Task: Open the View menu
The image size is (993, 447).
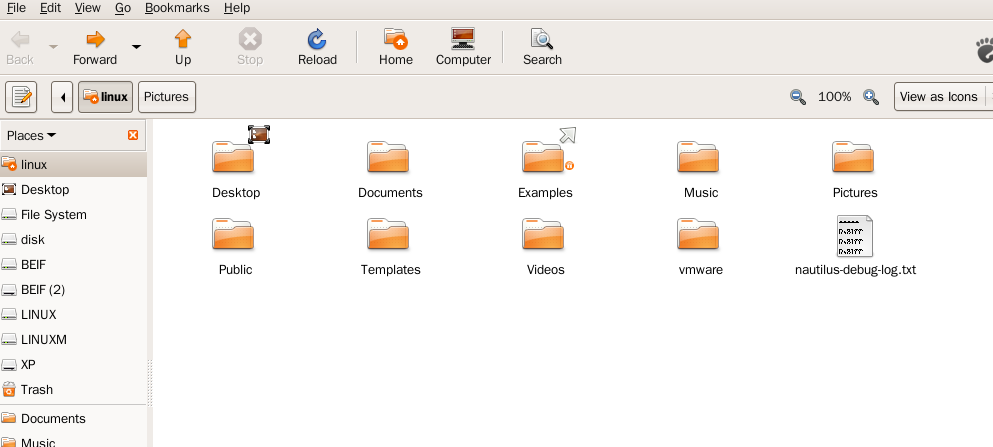Action: (x=87, y=8)
